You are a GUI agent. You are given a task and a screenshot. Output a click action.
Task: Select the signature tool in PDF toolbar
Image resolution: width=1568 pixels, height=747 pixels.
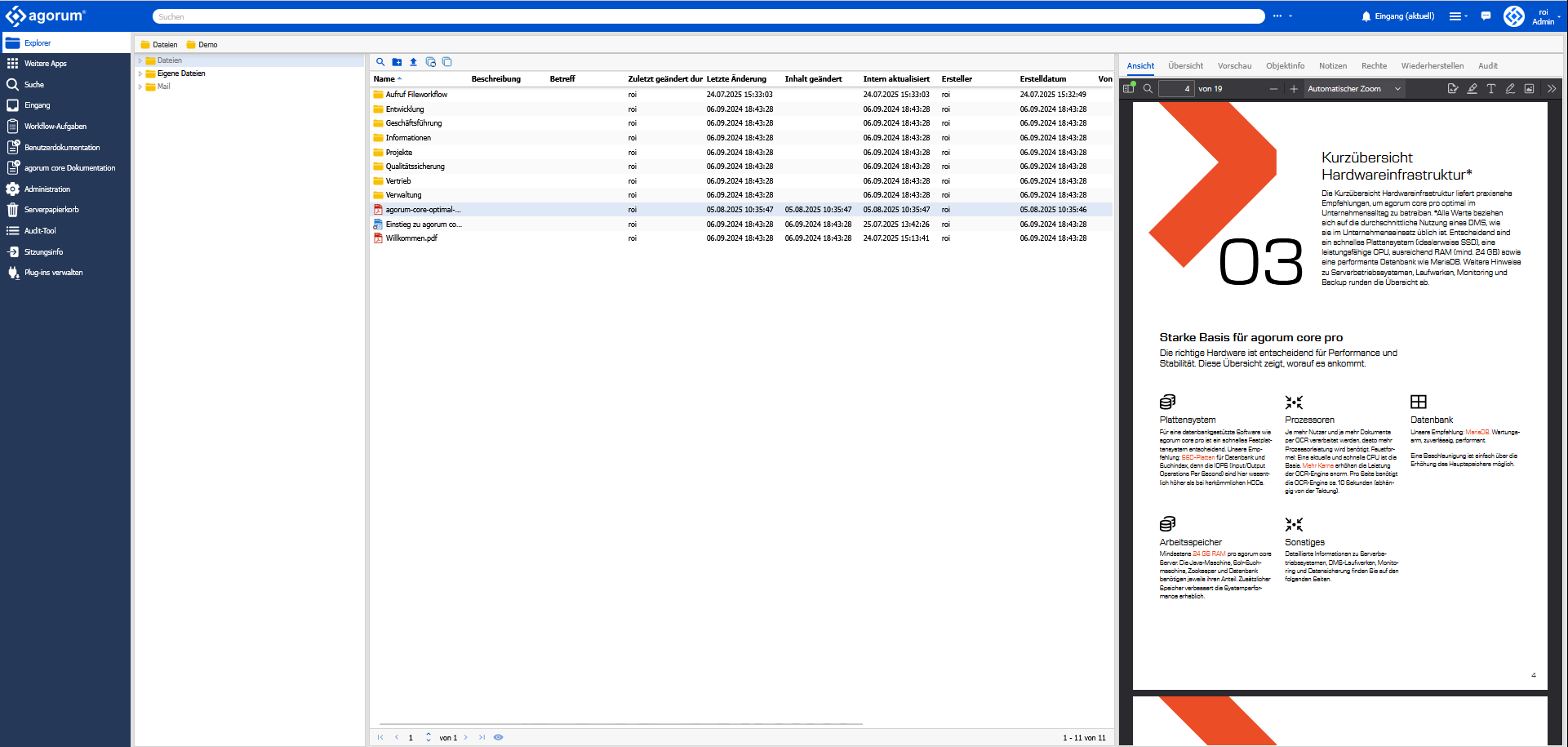pos(1453,89)
